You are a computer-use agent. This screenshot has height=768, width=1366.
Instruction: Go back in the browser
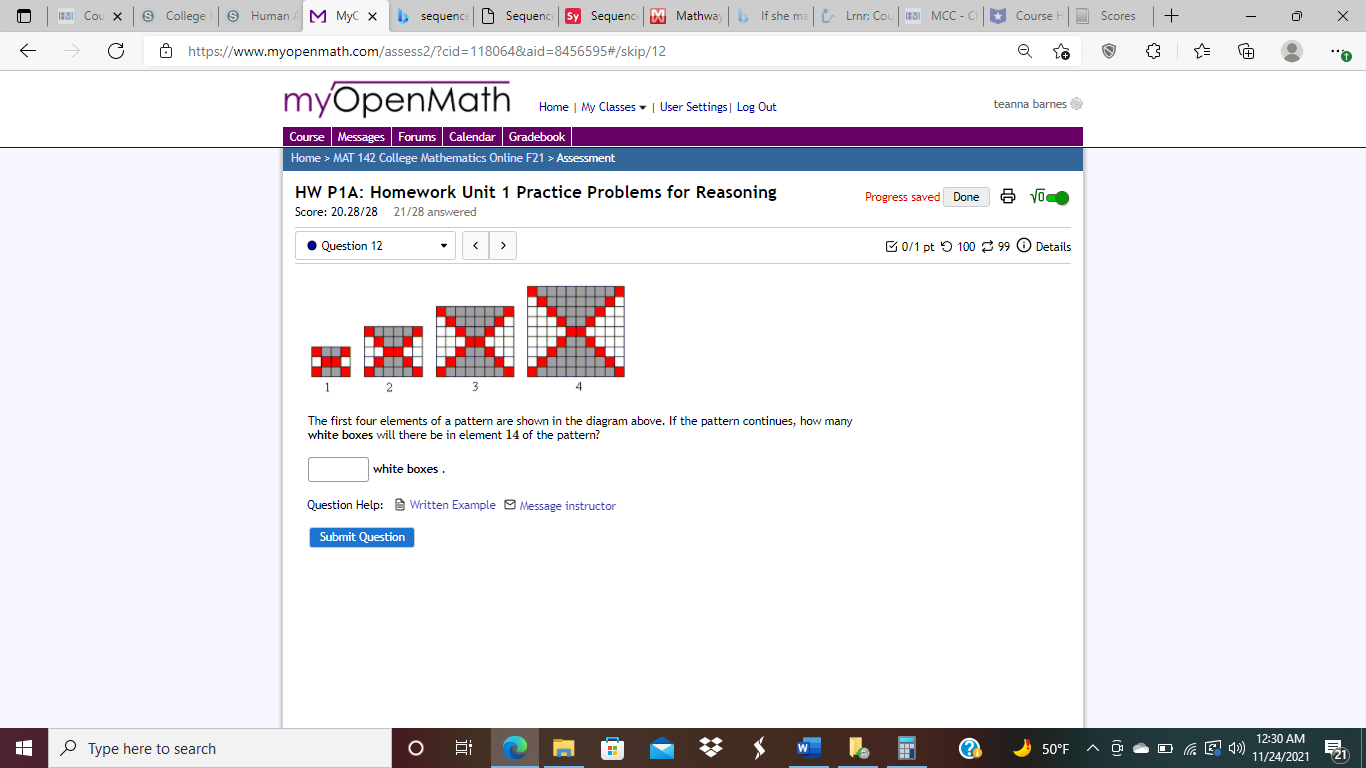coord(28,51)
